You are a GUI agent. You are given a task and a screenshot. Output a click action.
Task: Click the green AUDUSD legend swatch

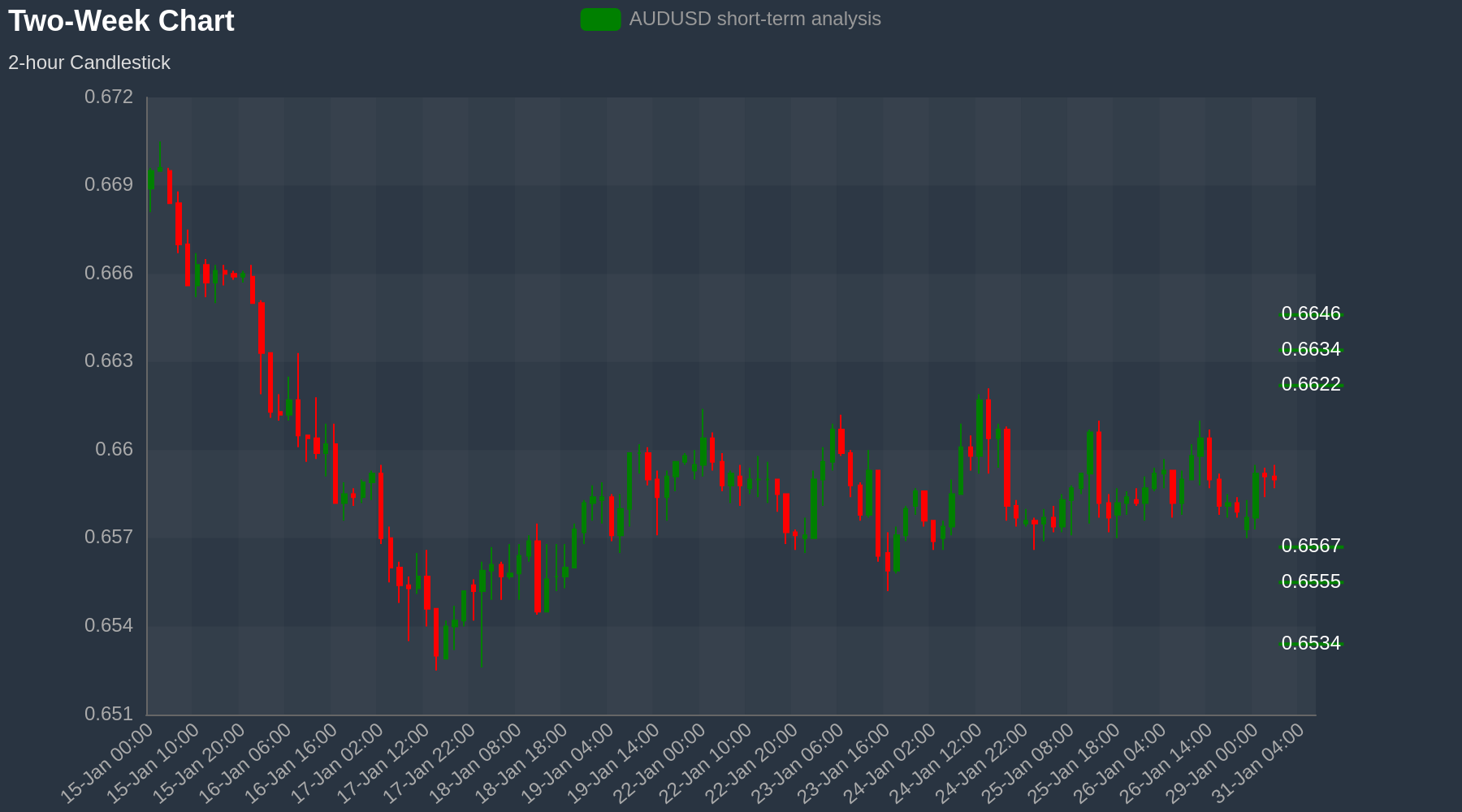pos(600,19)
